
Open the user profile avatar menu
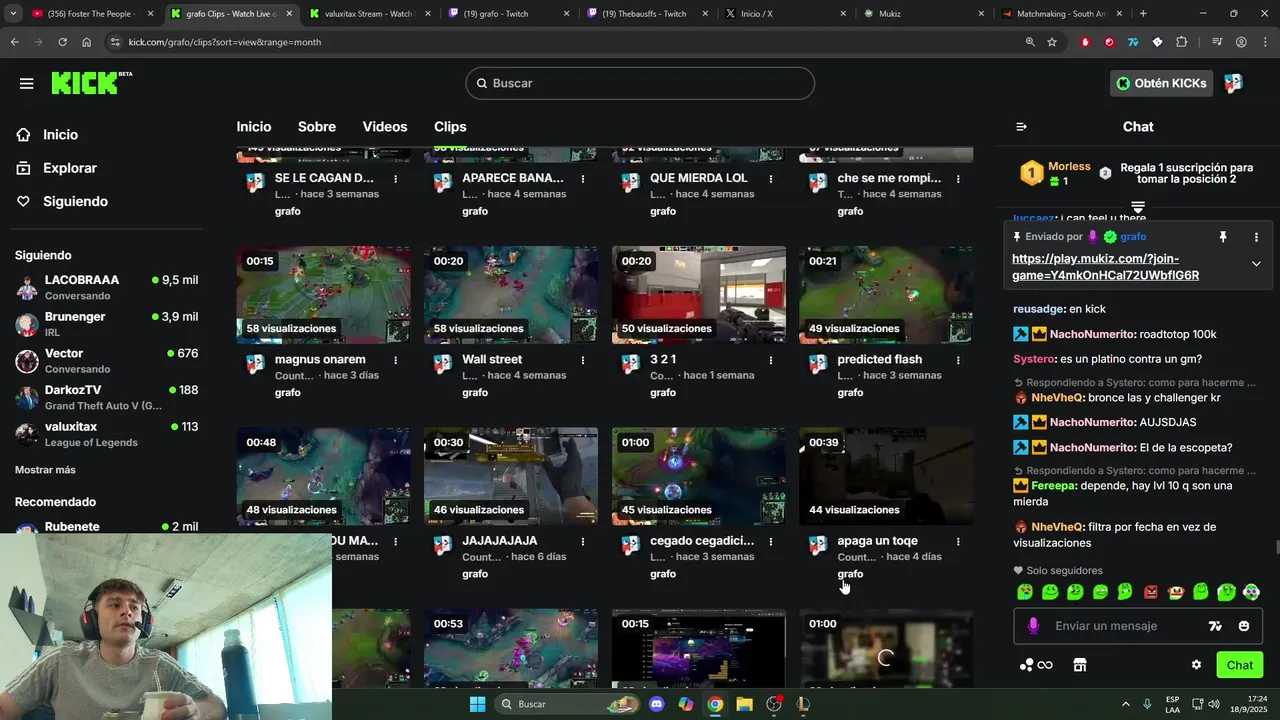pyautogui.click(x=1233, y=83)
